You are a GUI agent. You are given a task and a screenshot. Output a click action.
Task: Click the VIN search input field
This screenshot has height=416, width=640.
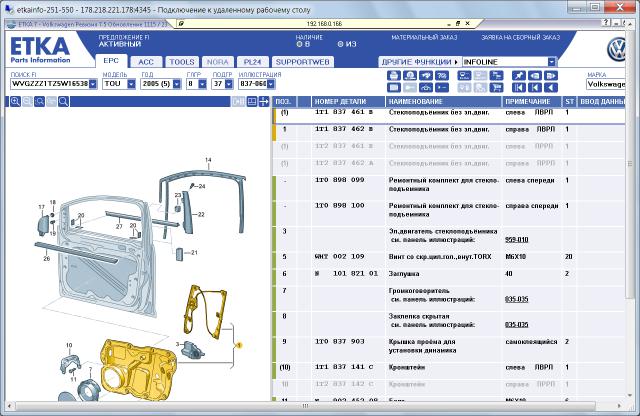(x=50, y=84)
